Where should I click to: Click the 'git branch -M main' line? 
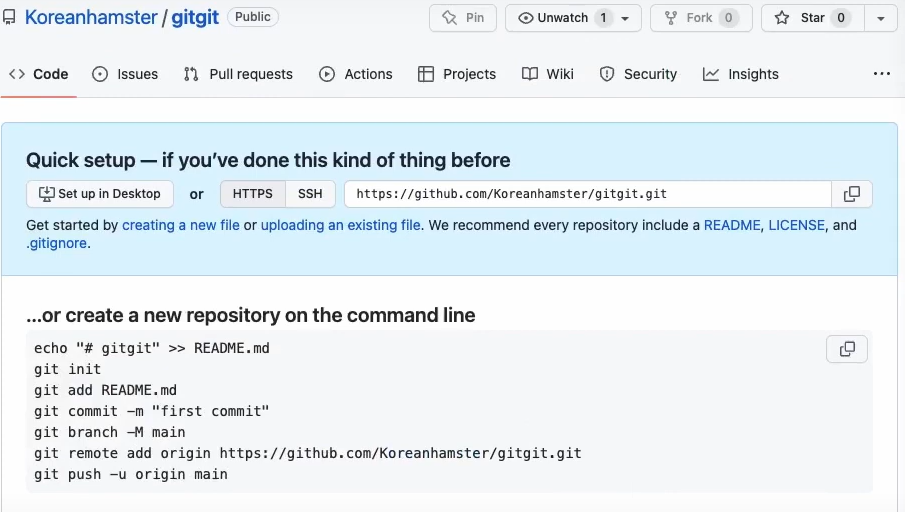tap(110, 432)
